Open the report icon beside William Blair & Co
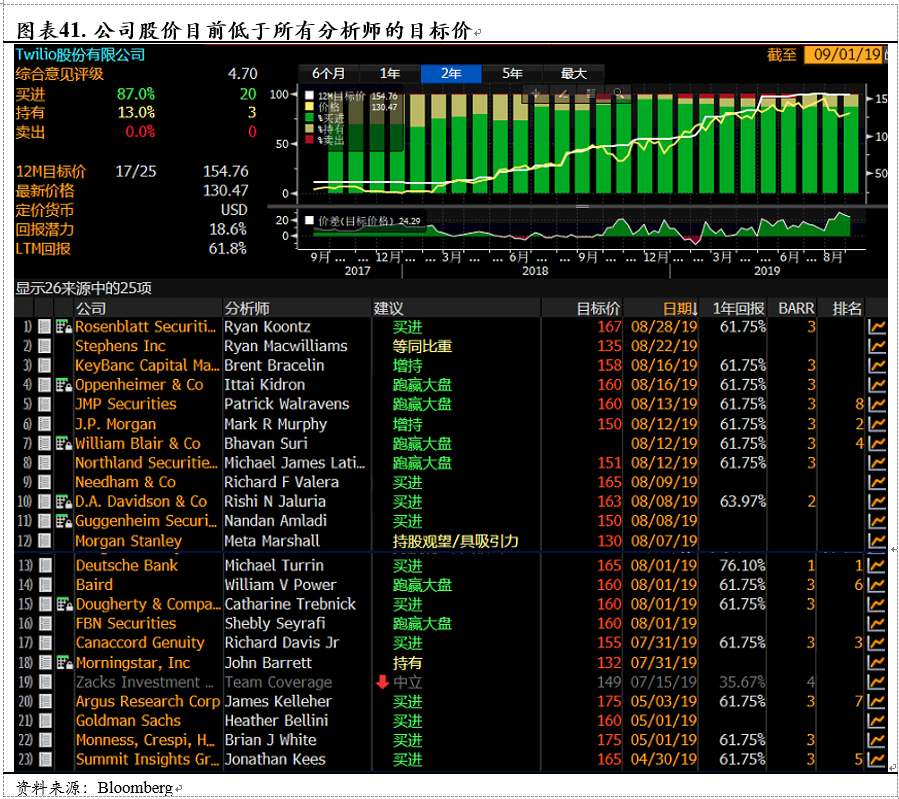Image resolution: width=899 pixels, height=799 pixels. pyautogui.click(x=64, y=444)
